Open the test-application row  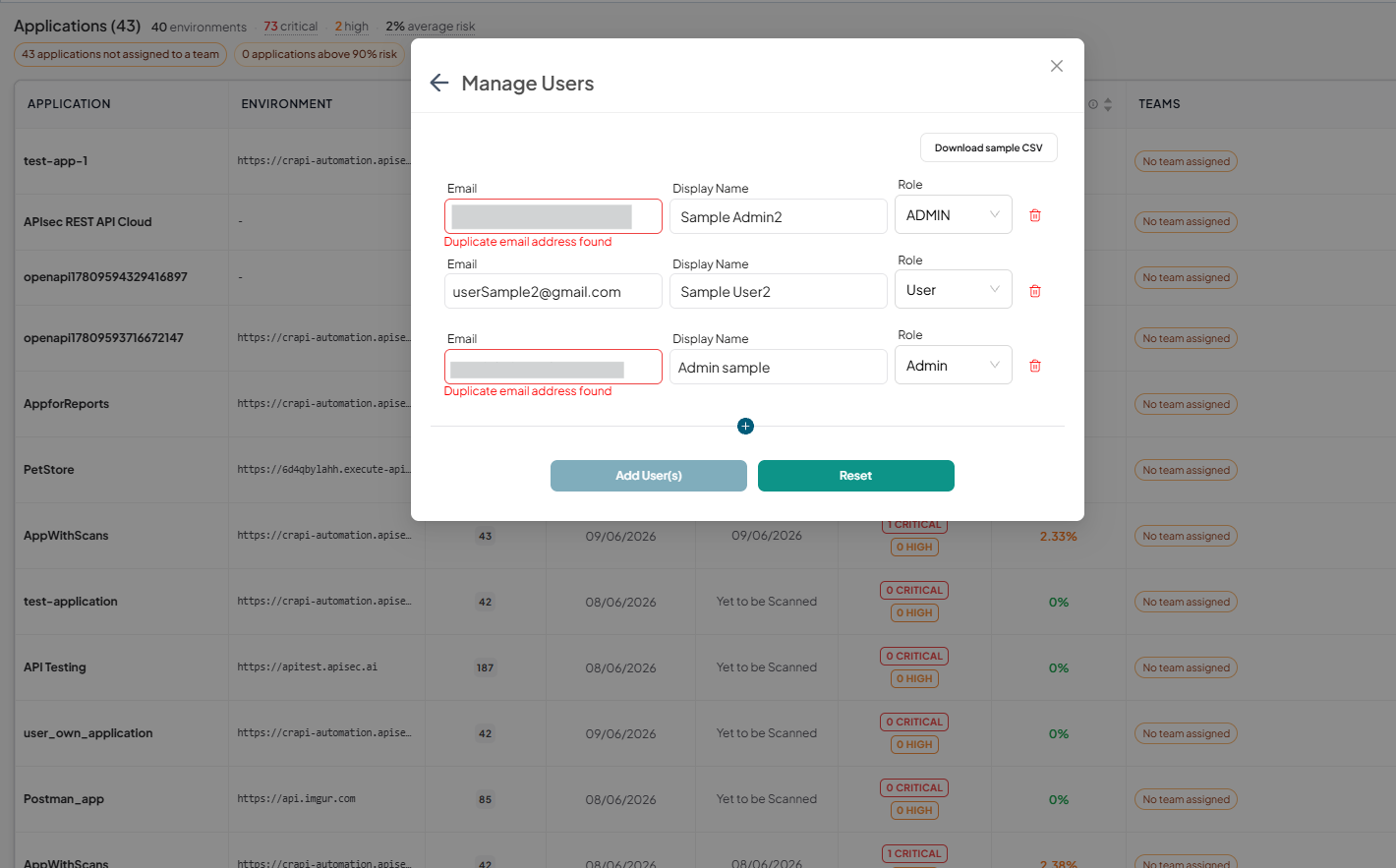click(x=71, y=602)
